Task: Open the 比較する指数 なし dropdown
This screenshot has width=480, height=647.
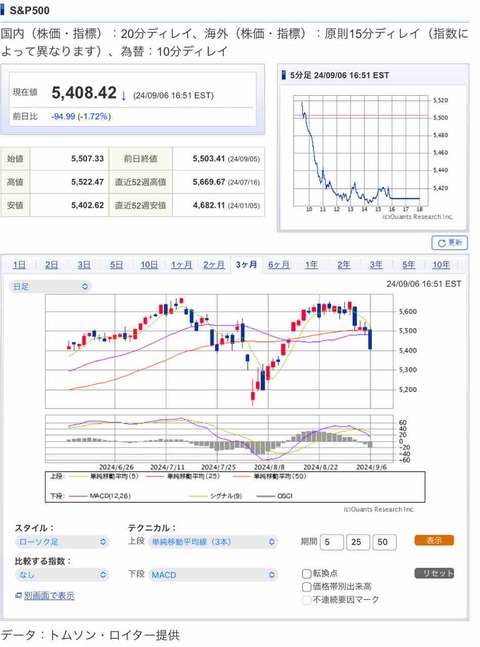Action: pyautogui.click(x=62, y=575)
